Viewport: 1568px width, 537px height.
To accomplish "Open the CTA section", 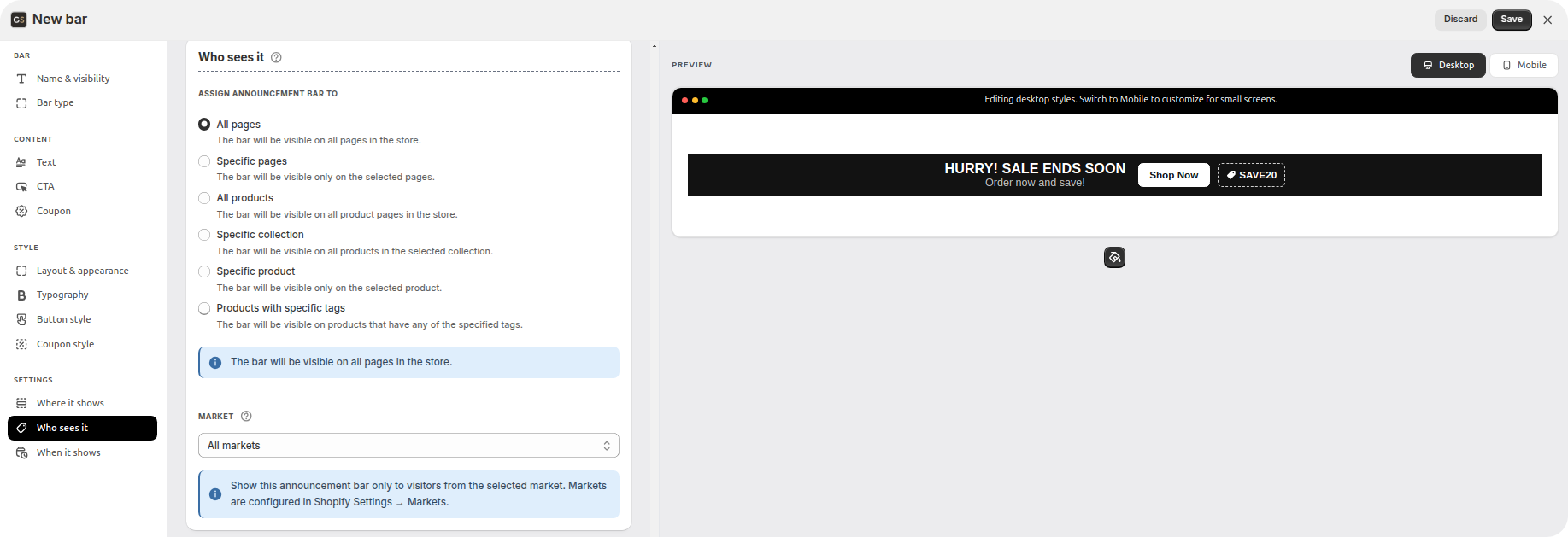I will point(82,186).
